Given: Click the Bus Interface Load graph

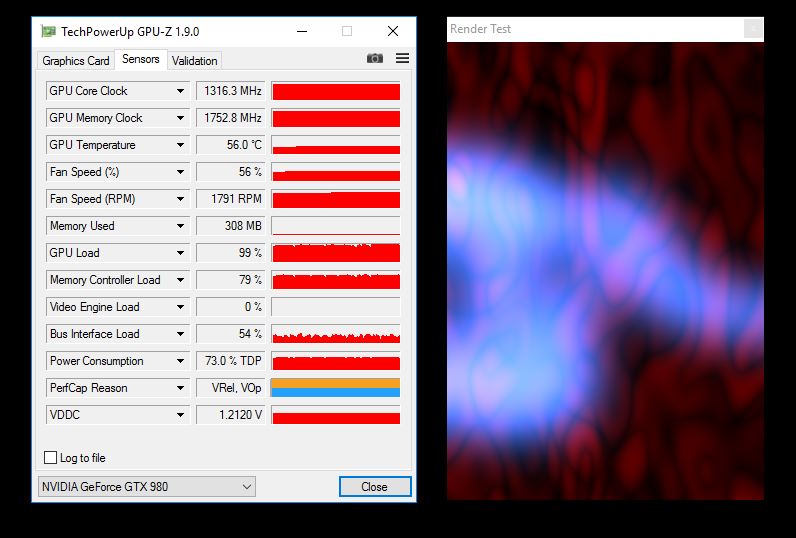Looking at the screenshot, I should click(x=335, y=334).
